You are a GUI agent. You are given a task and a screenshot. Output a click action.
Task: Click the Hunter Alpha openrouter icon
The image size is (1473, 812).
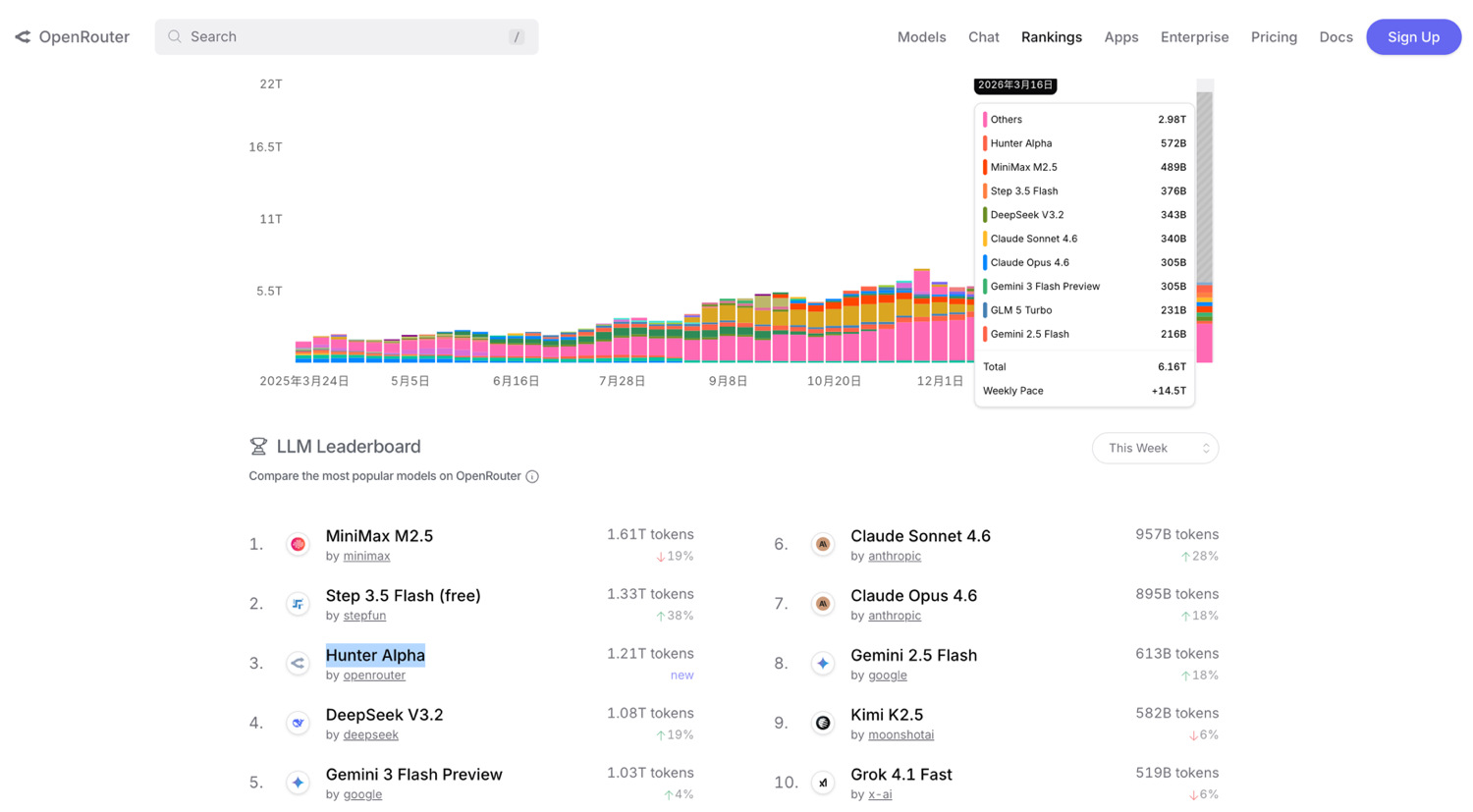click(x=298, y=664)
